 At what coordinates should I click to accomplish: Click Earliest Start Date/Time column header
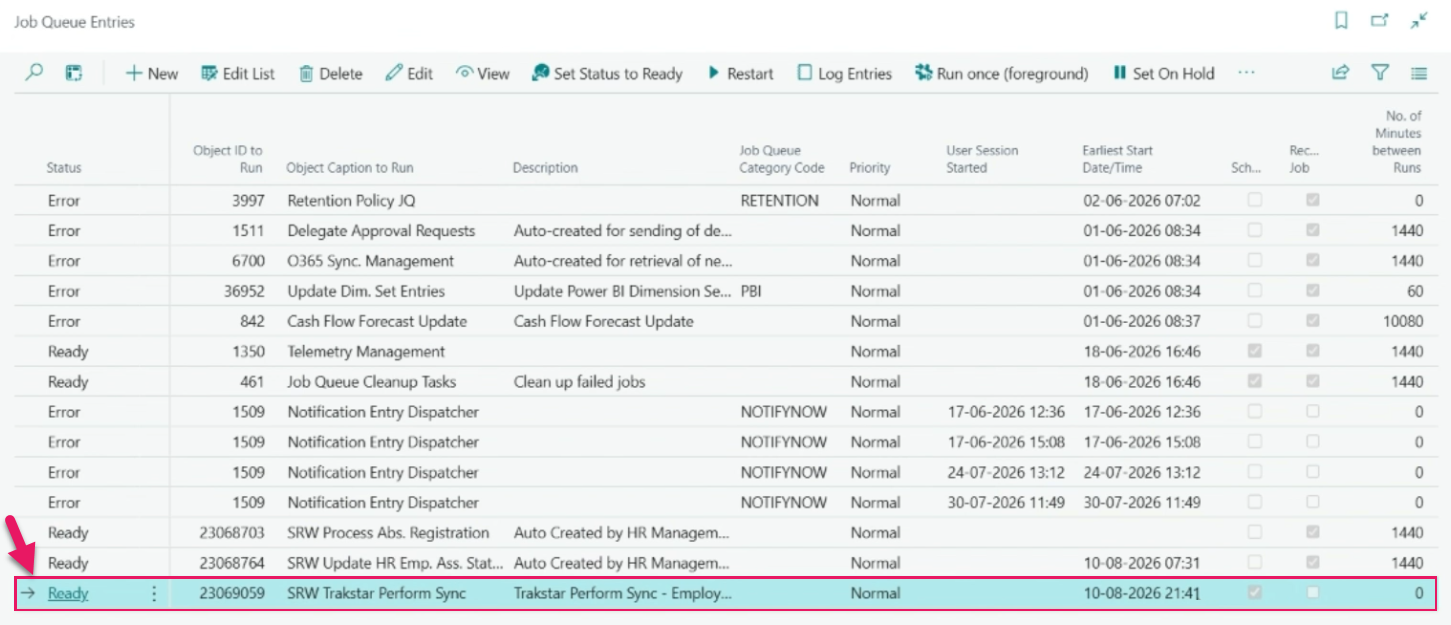pyautogui.click(x=1118, y=159)
